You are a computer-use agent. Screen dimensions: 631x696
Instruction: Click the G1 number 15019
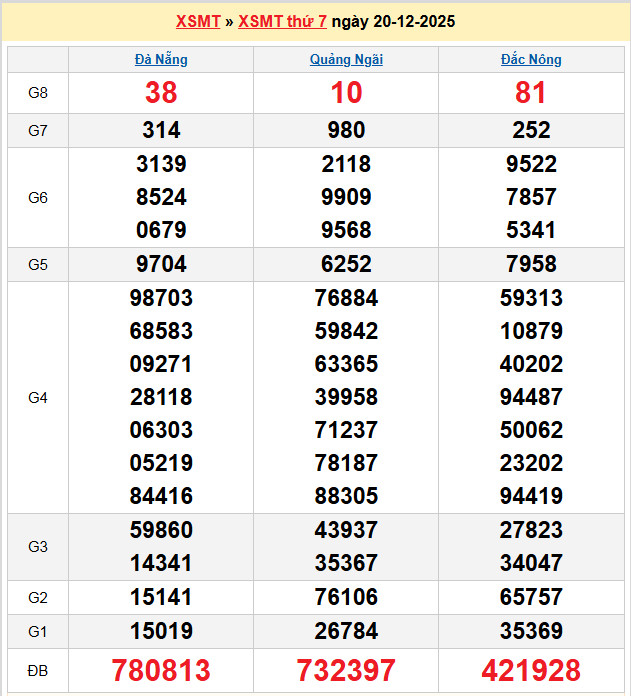point(161,631)
